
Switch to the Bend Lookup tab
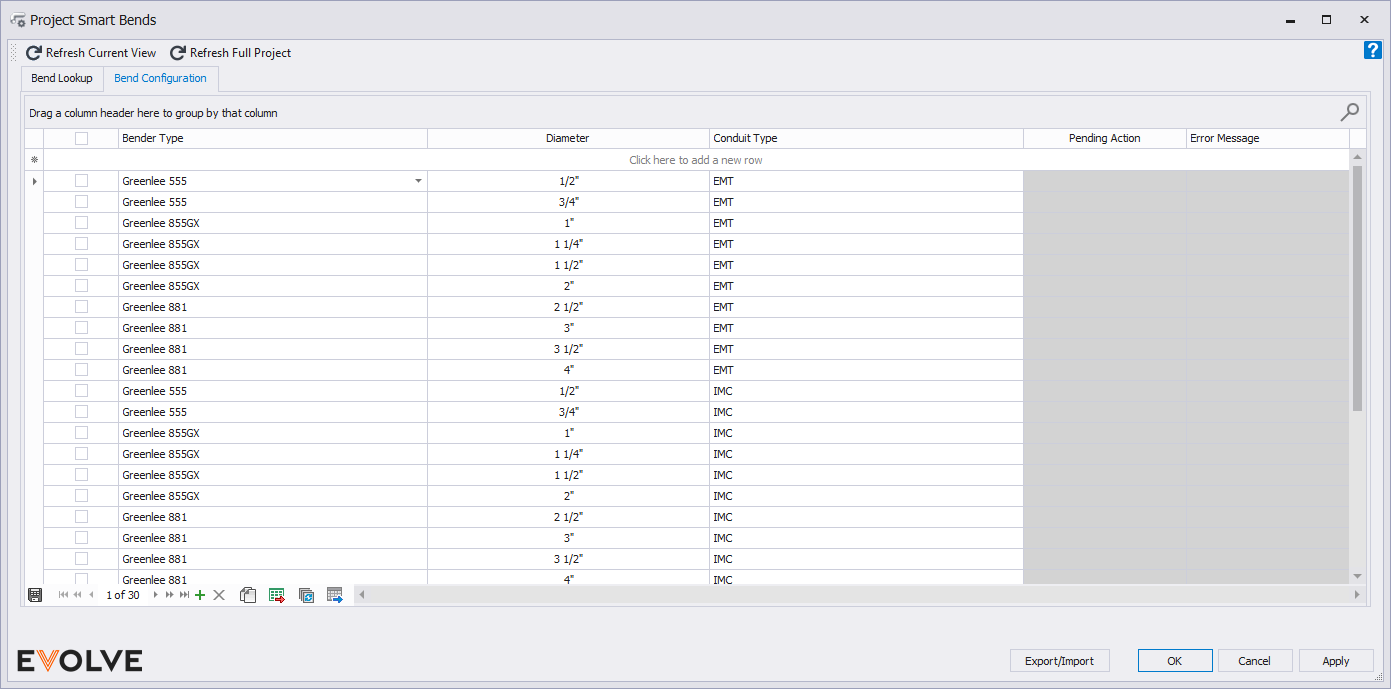click(x=62, y=78)
